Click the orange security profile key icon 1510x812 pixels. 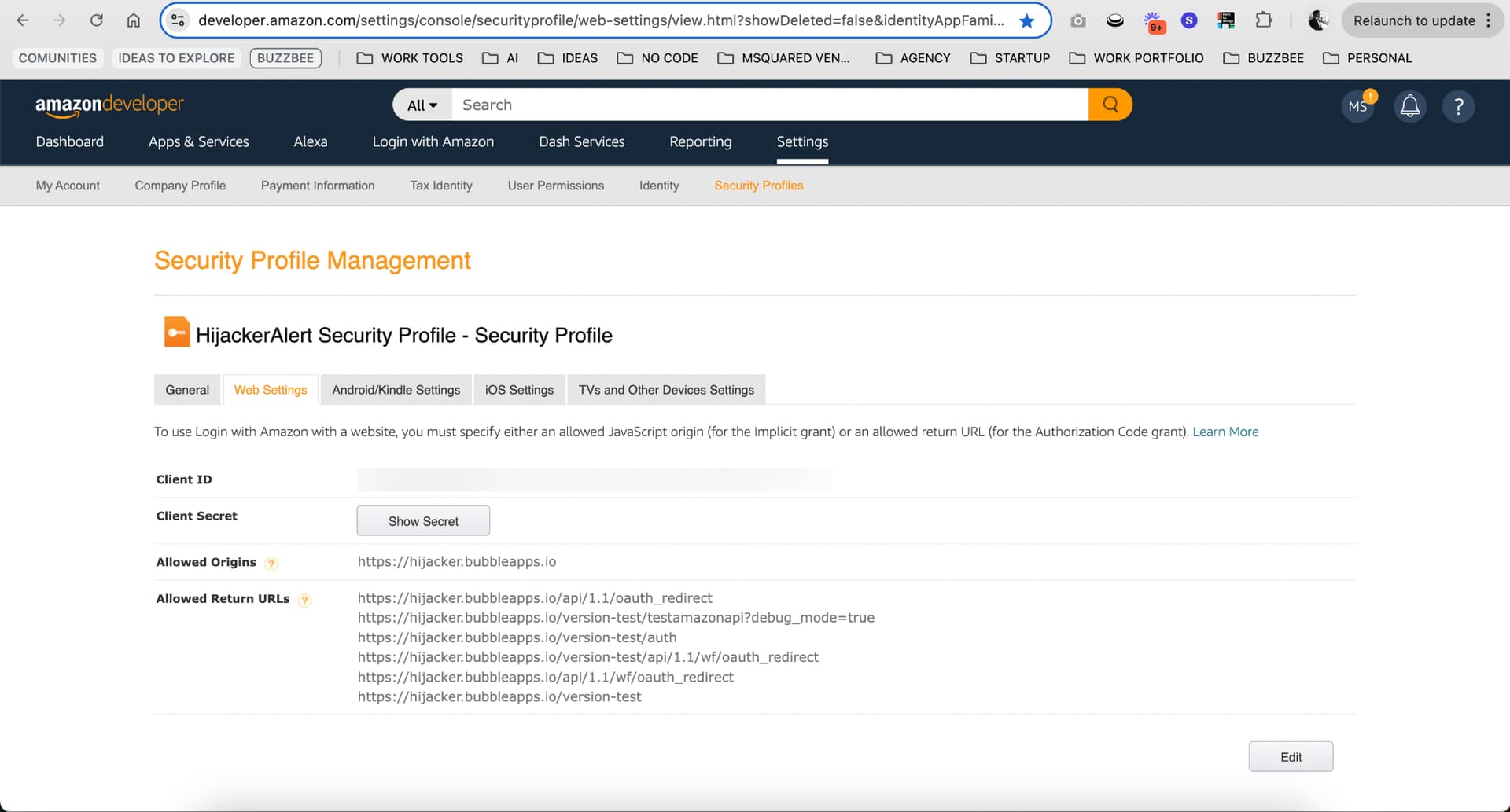177,332
